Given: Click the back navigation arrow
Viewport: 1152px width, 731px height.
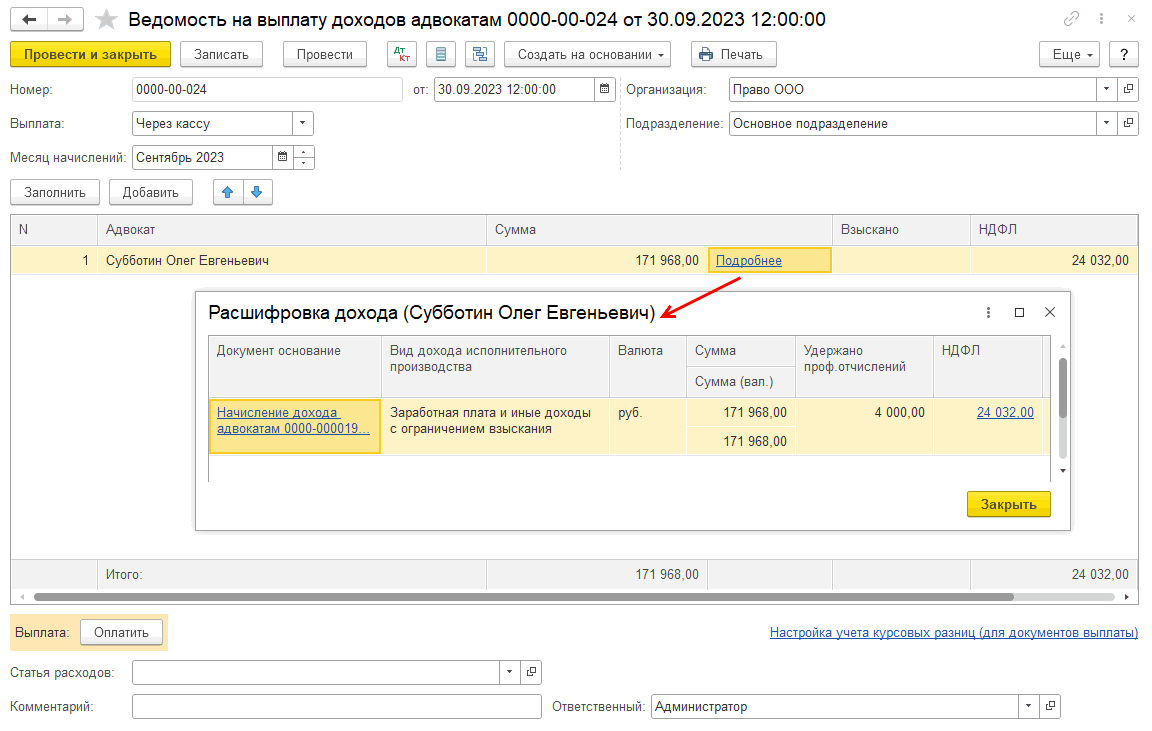Looking at the screenshot, I should coord(31,19).
